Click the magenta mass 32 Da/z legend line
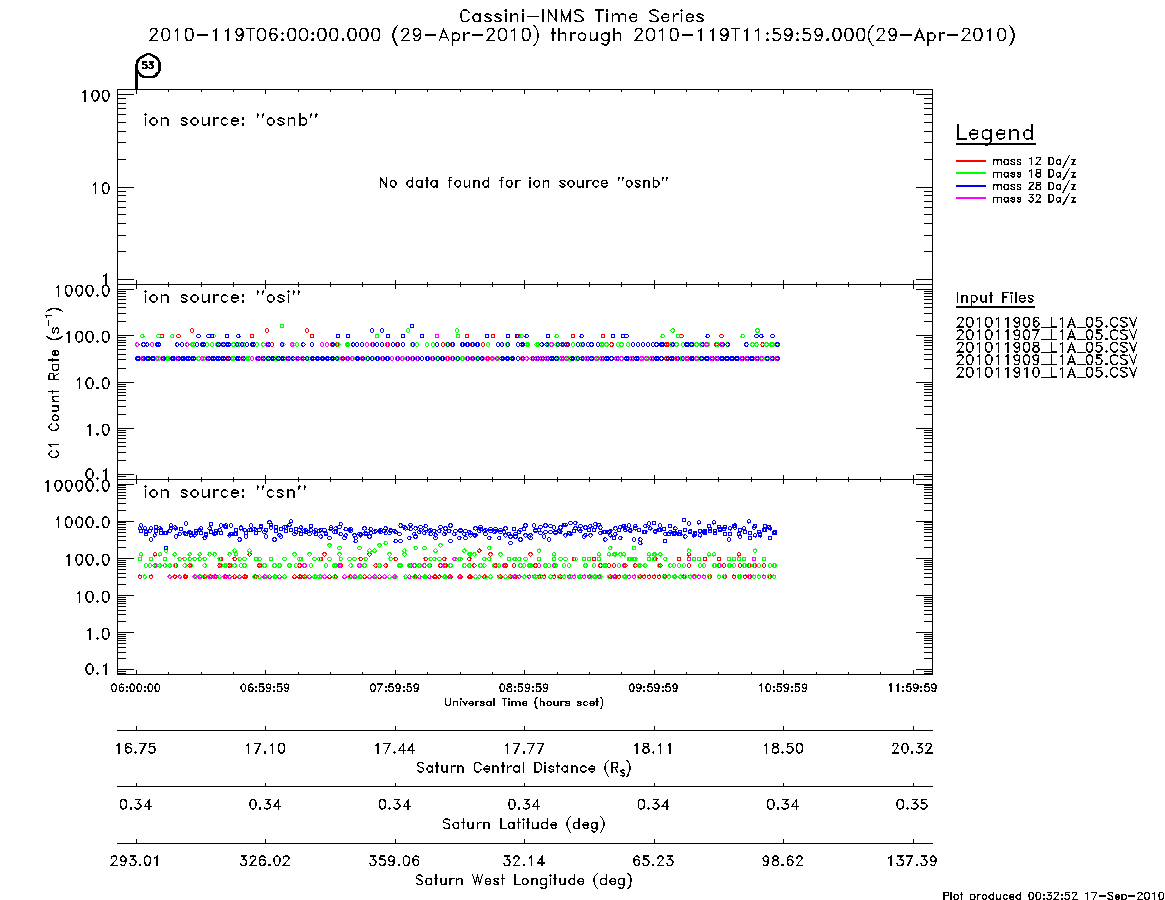 tap(970, 198)
